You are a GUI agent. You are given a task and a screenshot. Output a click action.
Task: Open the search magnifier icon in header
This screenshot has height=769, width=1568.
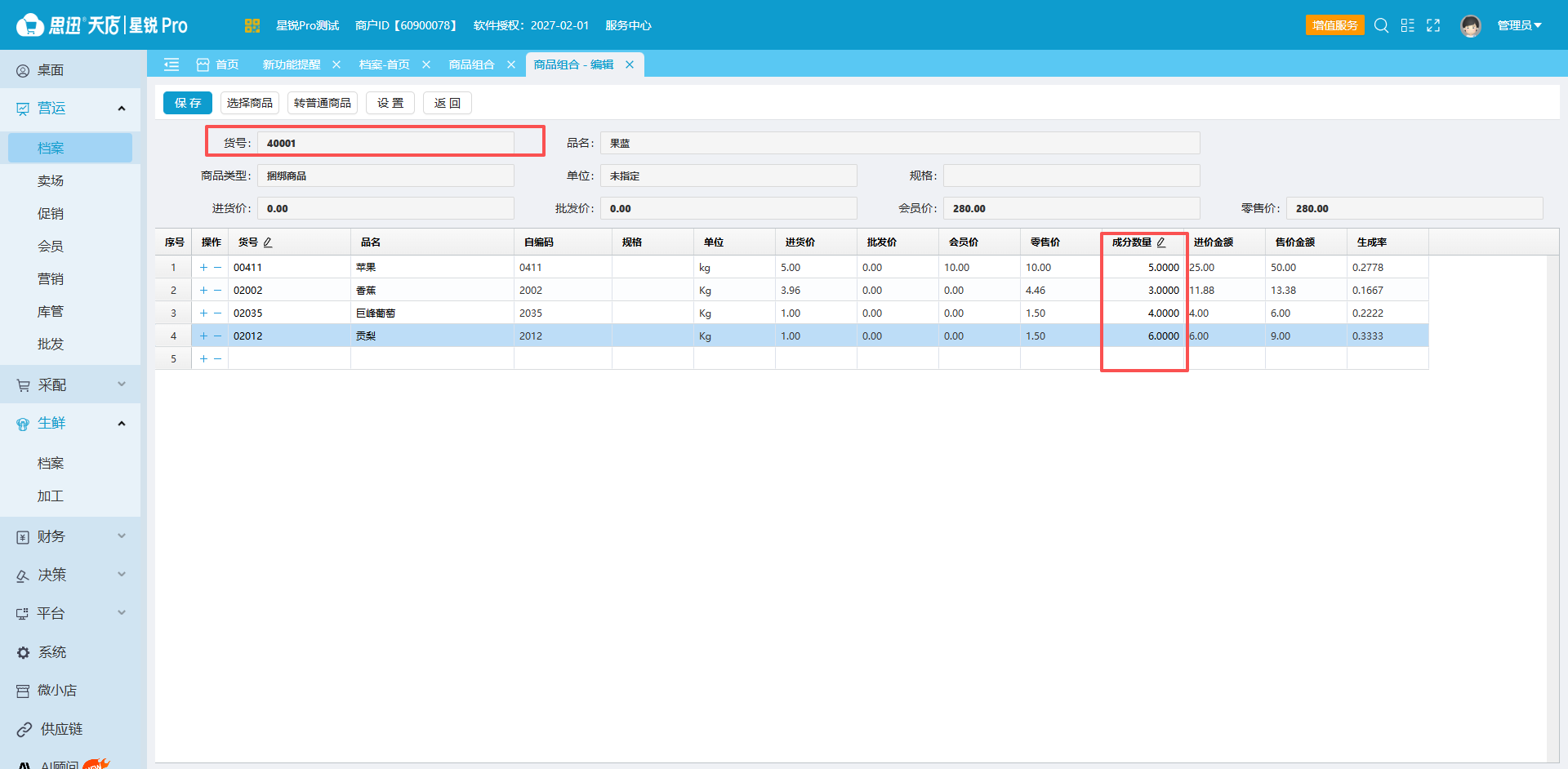point(1381,25)
